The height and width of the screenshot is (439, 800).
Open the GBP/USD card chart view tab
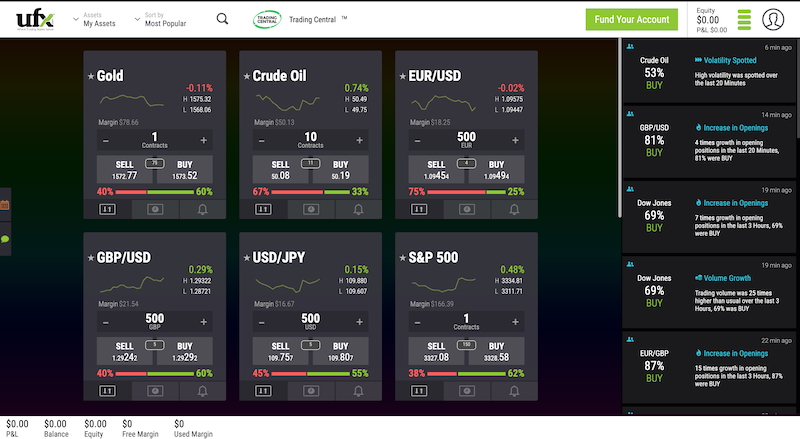coord(155,391)
